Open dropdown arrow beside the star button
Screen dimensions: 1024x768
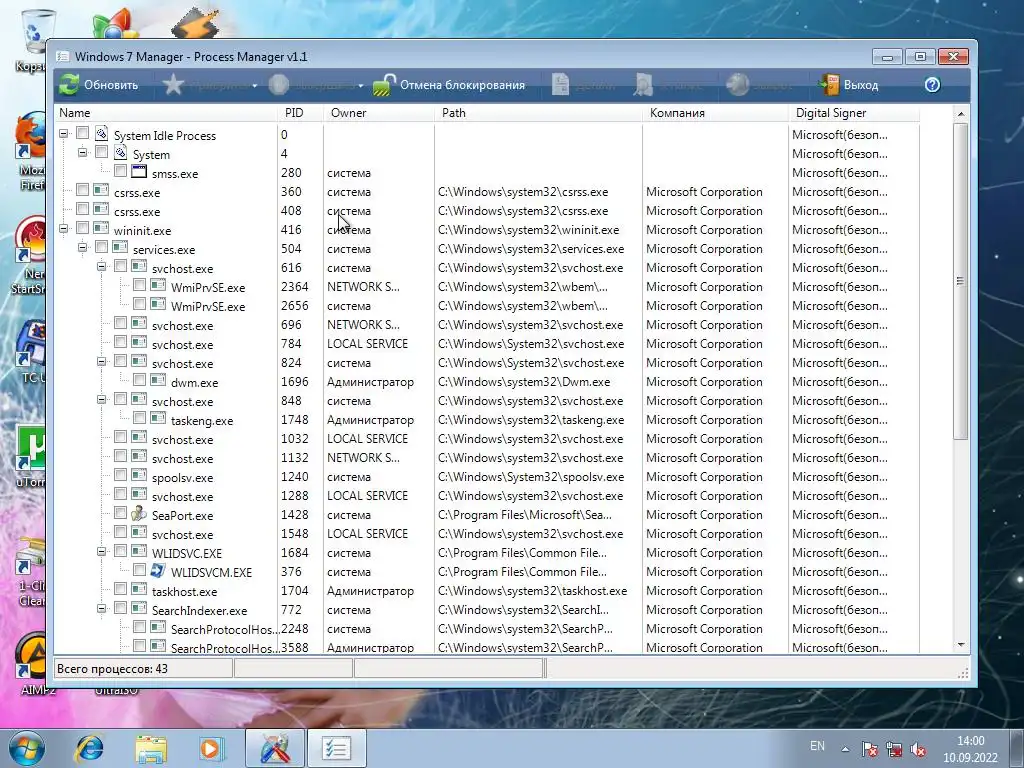point(255,86)
